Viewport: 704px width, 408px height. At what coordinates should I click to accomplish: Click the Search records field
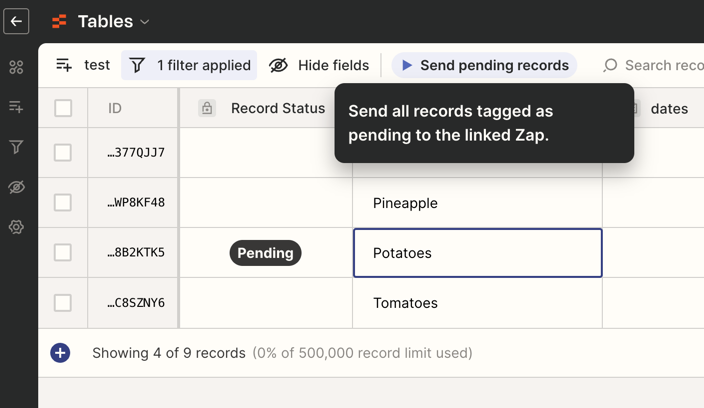click(x=660, y=65)
